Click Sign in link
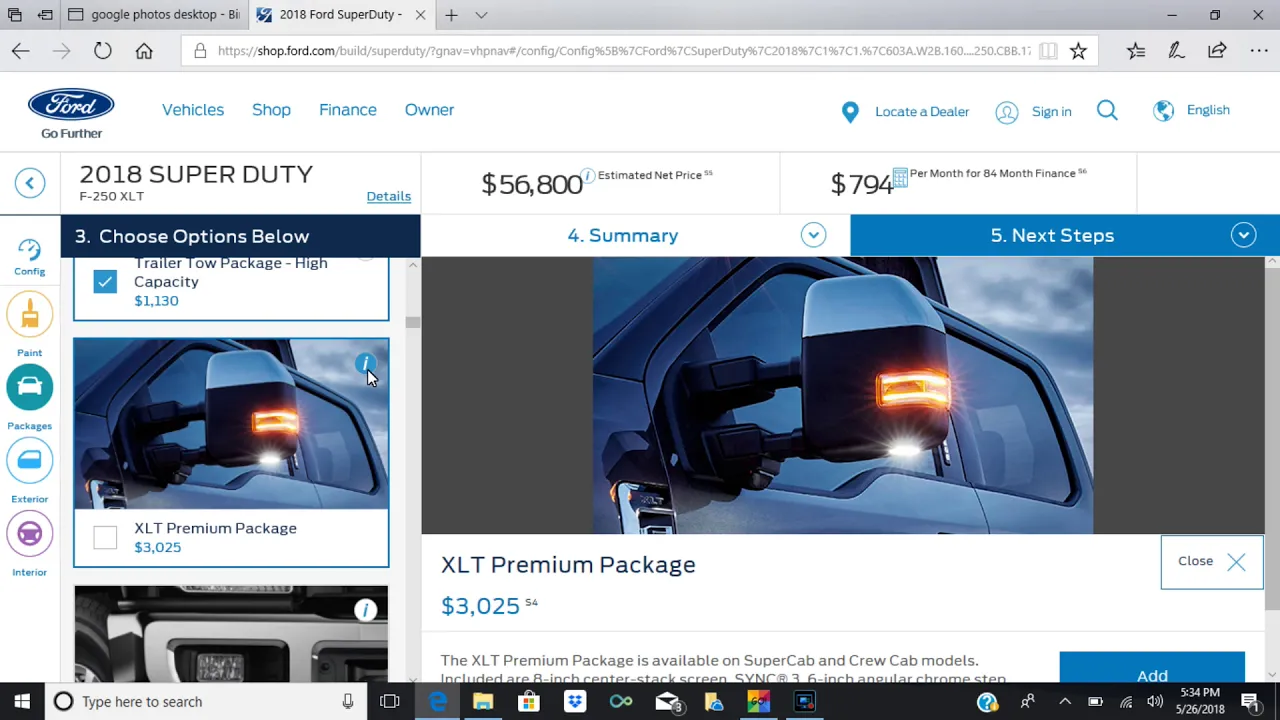The image size is (1280, 720). coord(1051,111)
